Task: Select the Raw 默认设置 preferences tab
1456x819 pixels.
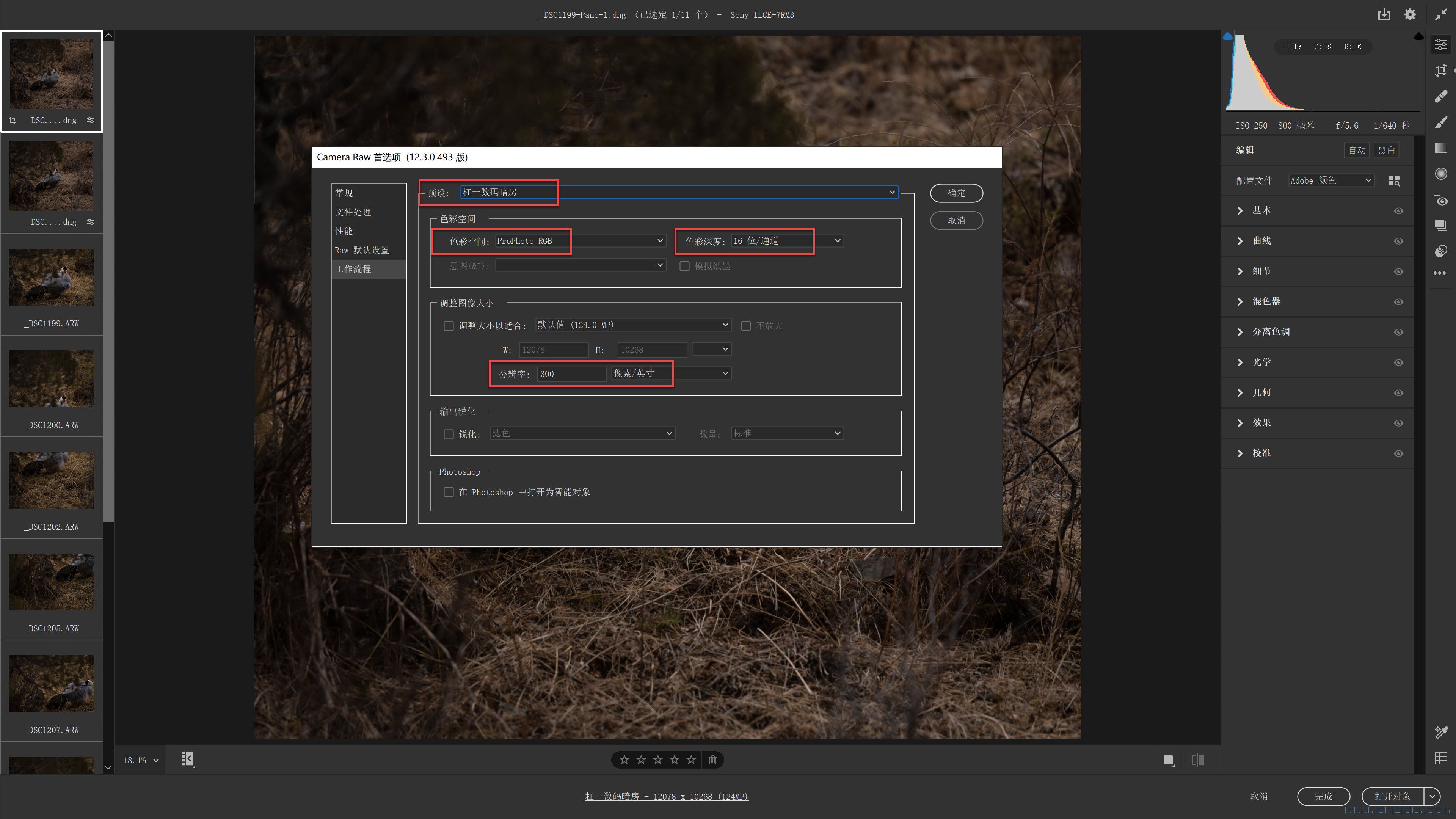Action: coord(362,250)
